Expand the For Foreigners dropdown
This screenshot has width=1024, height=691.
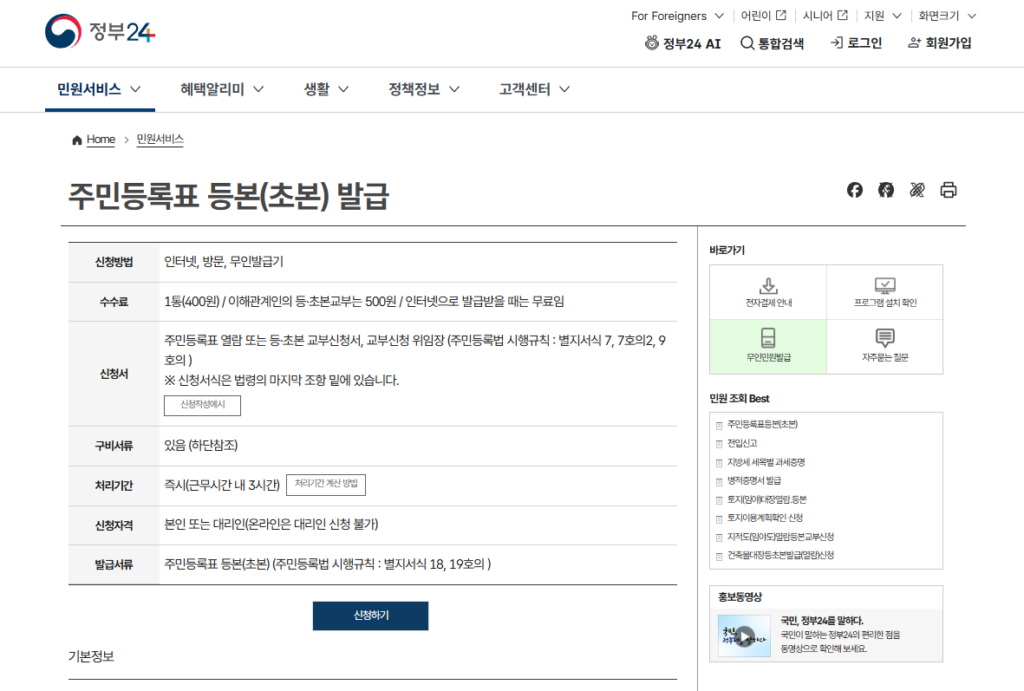(x=677, y=15)
